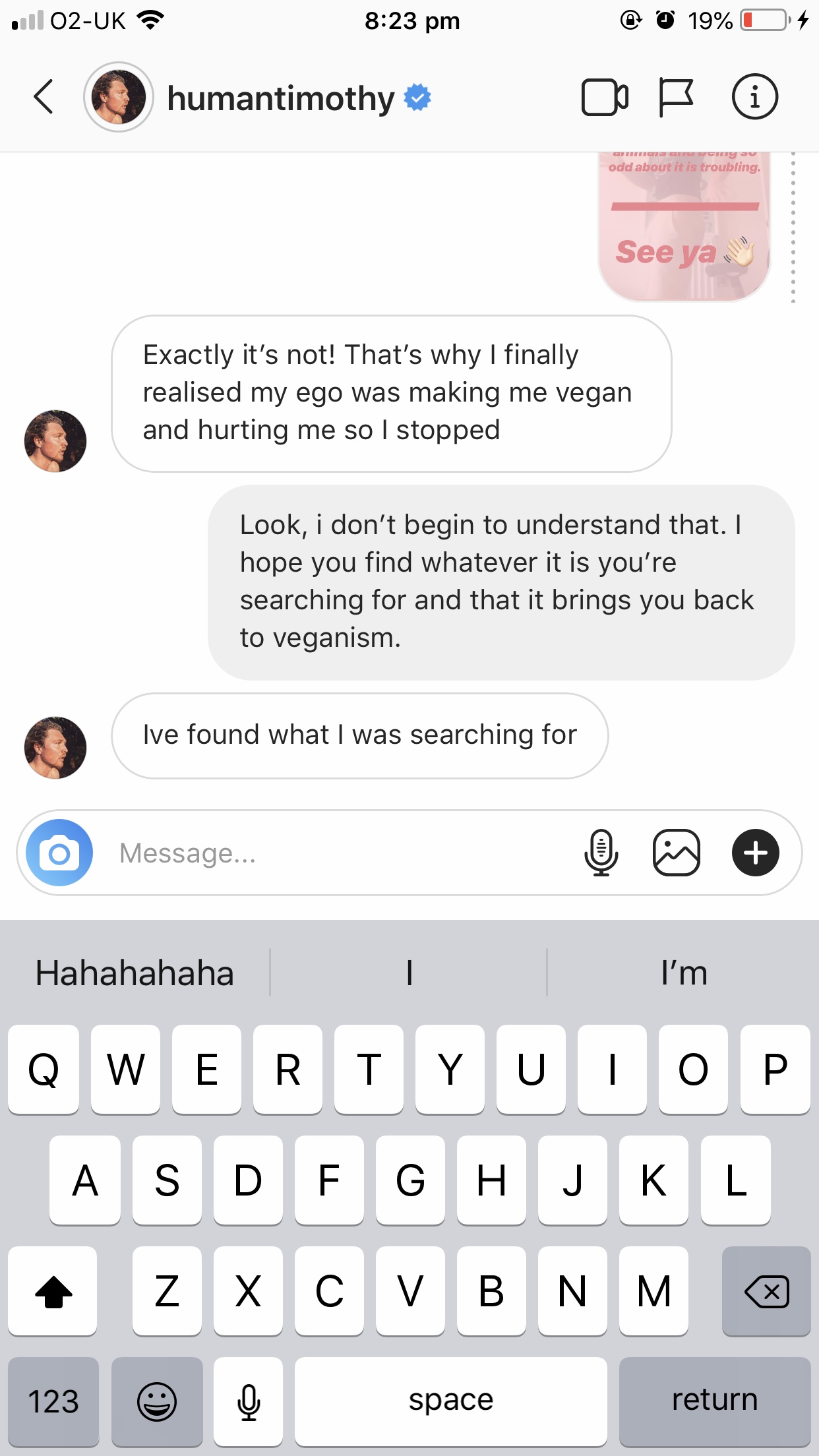Tap the space bar
Viewport: 819px width, 1456px height.
click(x=451, y=1401)
